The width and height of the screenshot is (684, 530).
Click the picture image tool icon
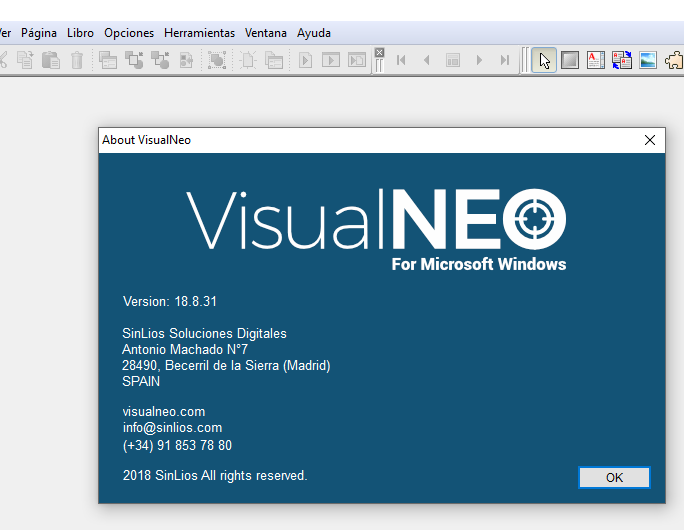648,60
